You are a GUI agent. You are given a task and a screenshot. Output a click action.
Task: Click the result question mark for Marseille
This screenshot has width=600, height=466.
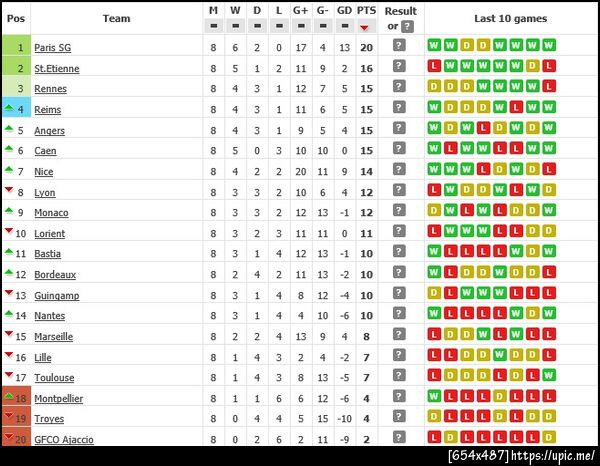(x=399, y=335)
